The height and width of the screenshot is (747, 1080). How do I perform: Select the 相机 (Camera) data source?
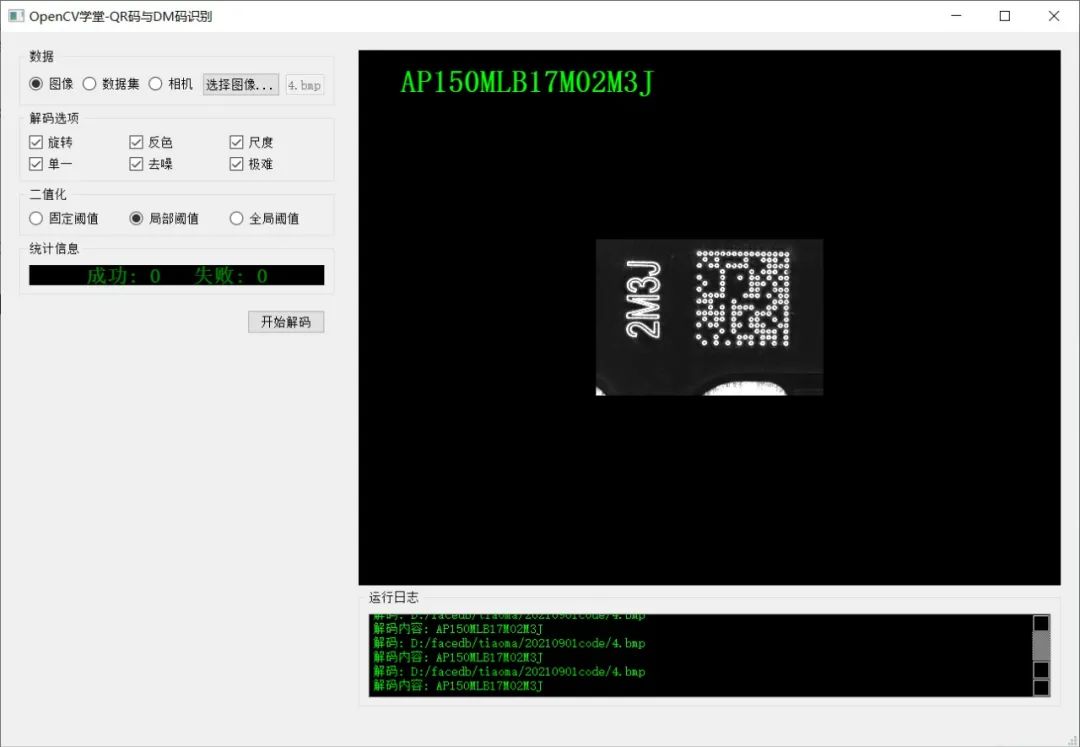[156, 84]
